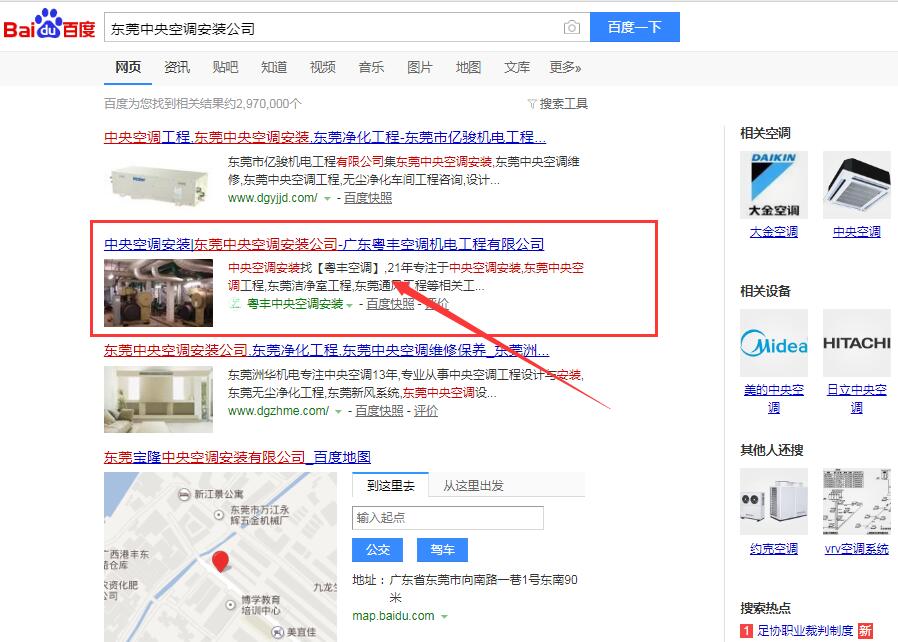The image size is (898, 642).
Task: Open camera image search icon
Action: pyautogui.click(x=571, y=28)
